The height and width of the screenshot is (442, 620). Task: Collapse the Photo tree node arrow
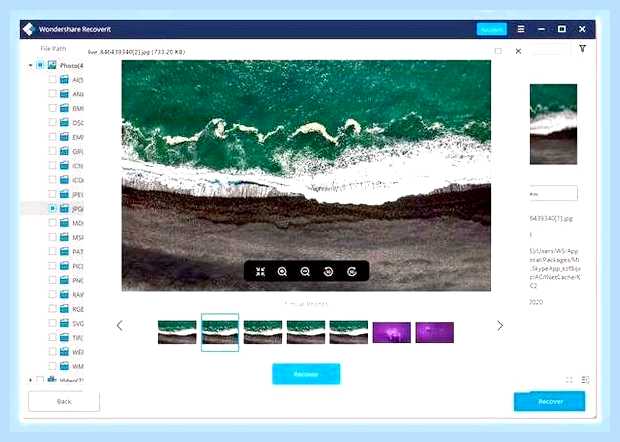[30, 65]
